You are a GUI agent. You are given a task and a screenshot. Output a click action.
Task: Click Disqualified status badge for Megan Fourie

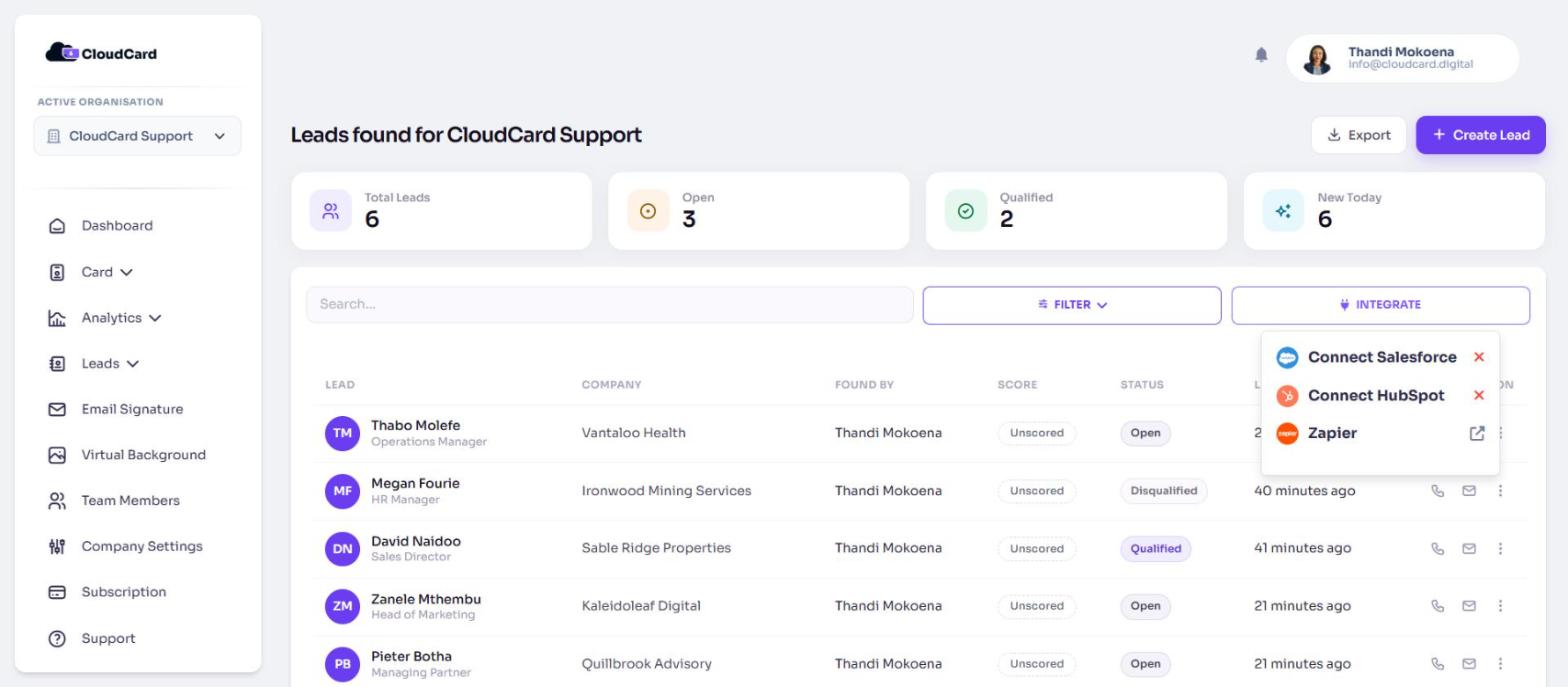(x=1163, y=491)
